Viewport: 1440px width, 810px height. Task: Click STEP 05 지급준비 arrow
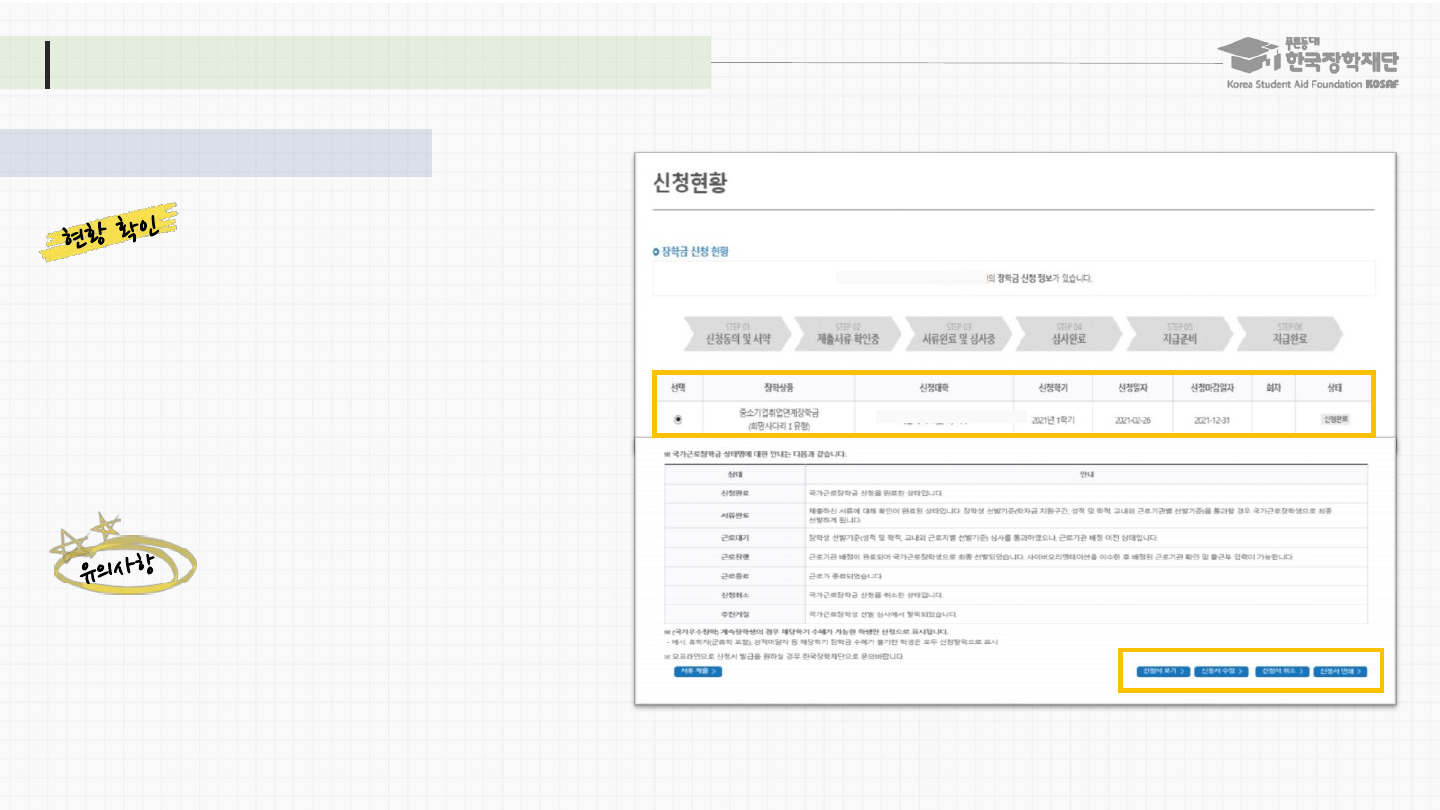(x=1179, y=334)
